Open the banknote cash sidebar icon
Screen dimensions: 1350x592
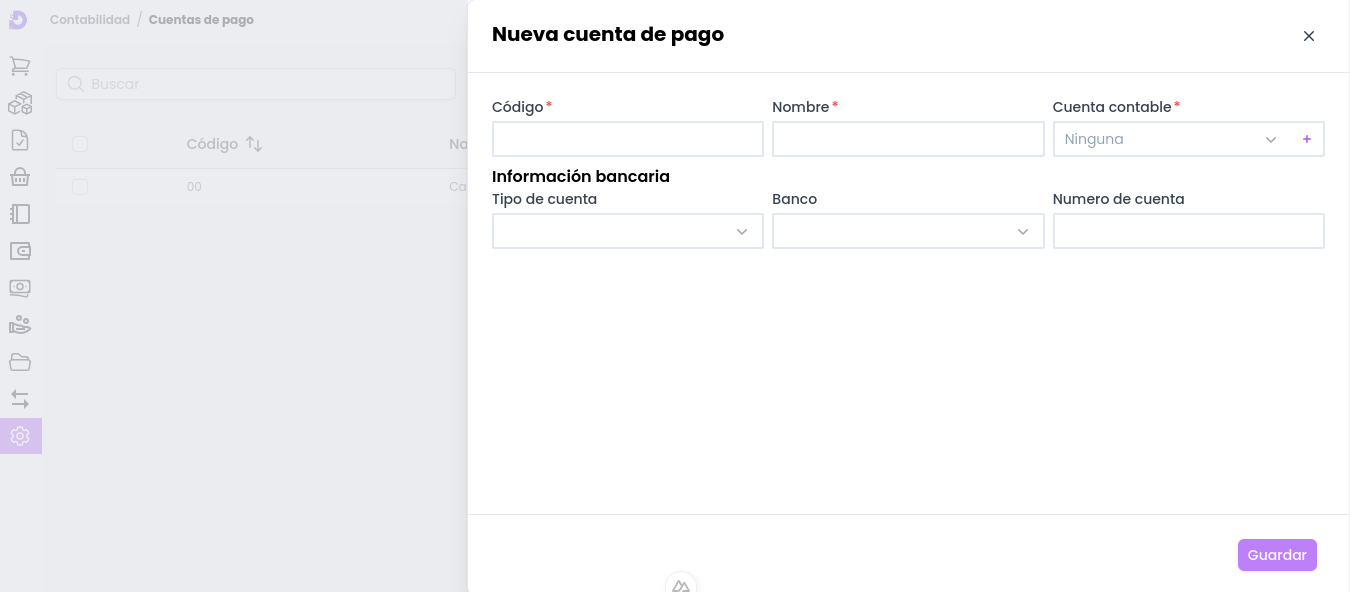20,288
